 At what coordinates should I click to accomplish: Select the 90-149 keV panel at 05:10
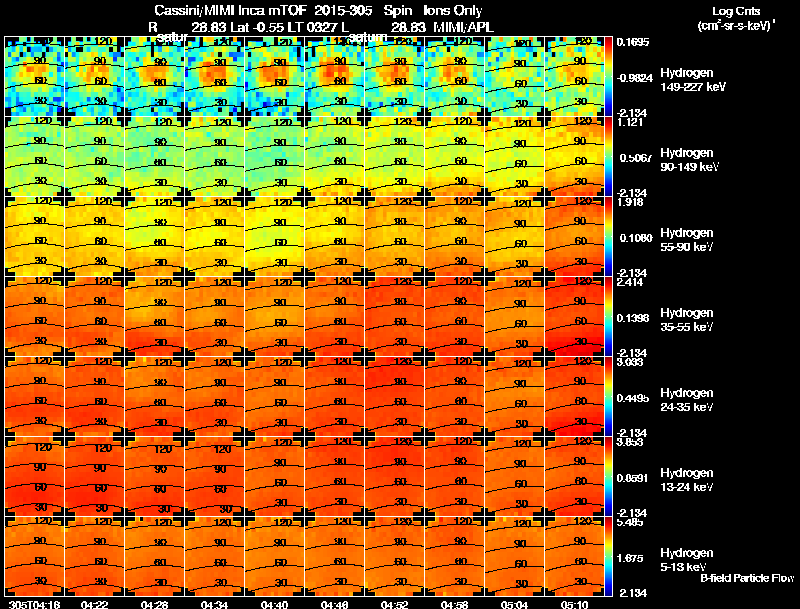[575, 156]
